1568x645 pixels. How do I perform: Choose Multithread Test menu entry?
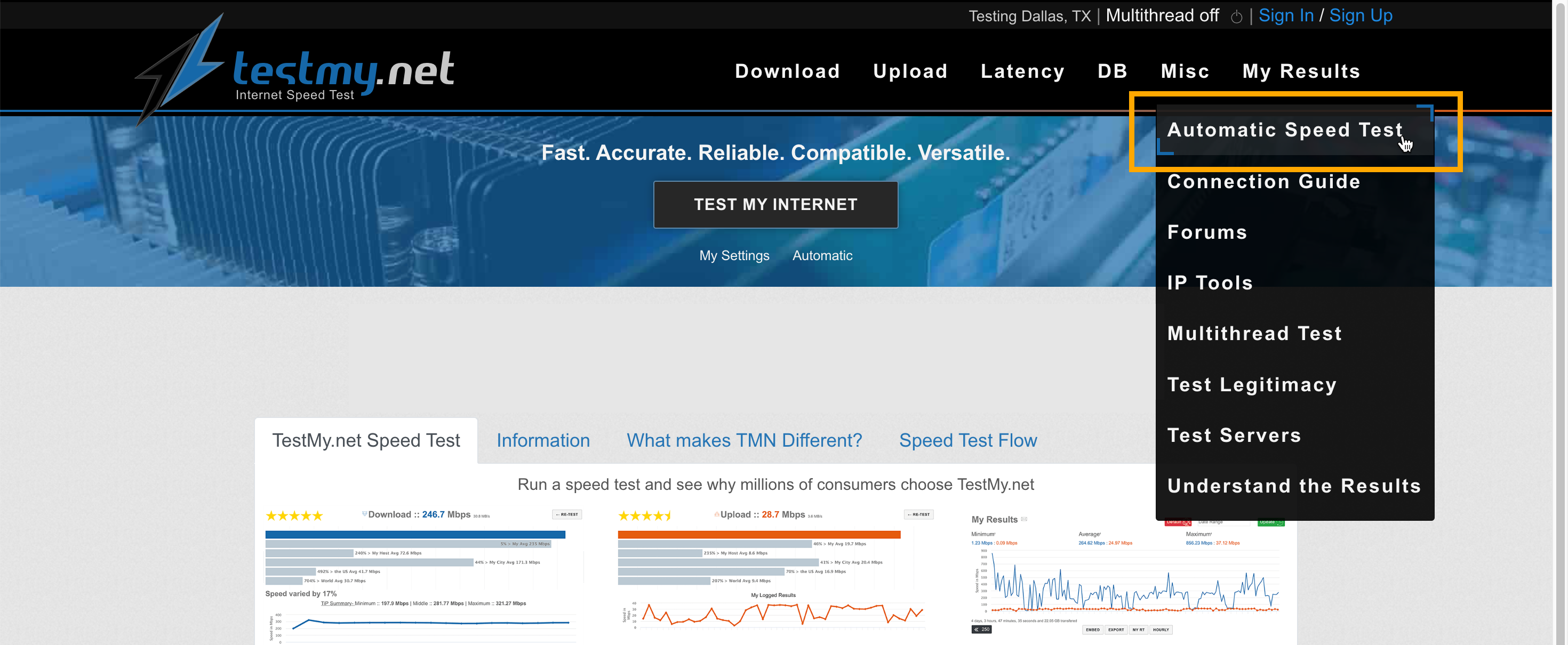(x=1295, y=334)
